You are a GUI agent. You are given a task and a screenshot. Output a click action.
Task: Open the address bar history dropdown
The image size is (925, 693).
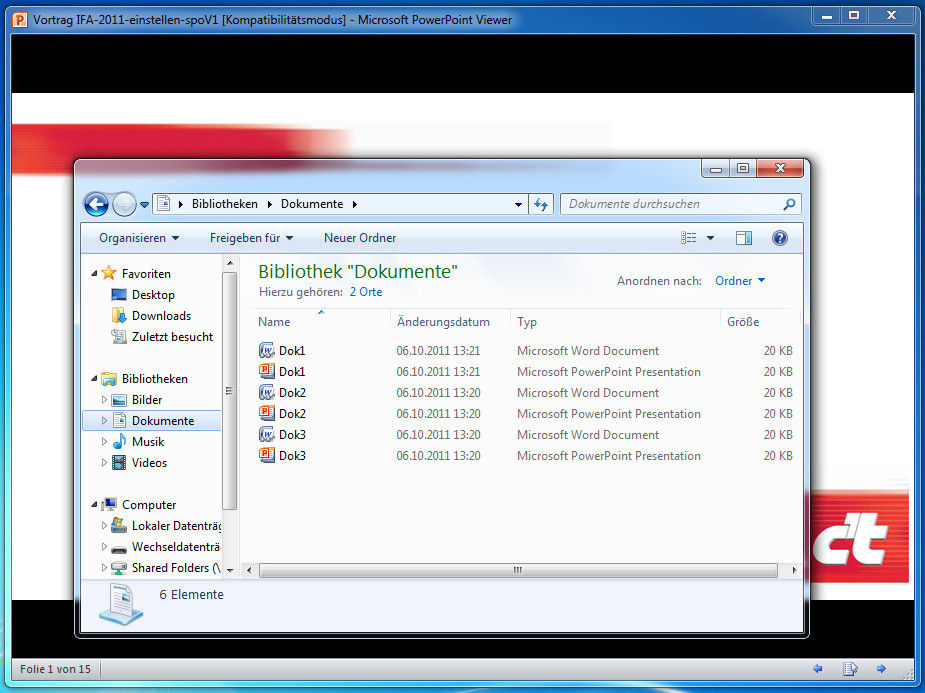(518, 205)
